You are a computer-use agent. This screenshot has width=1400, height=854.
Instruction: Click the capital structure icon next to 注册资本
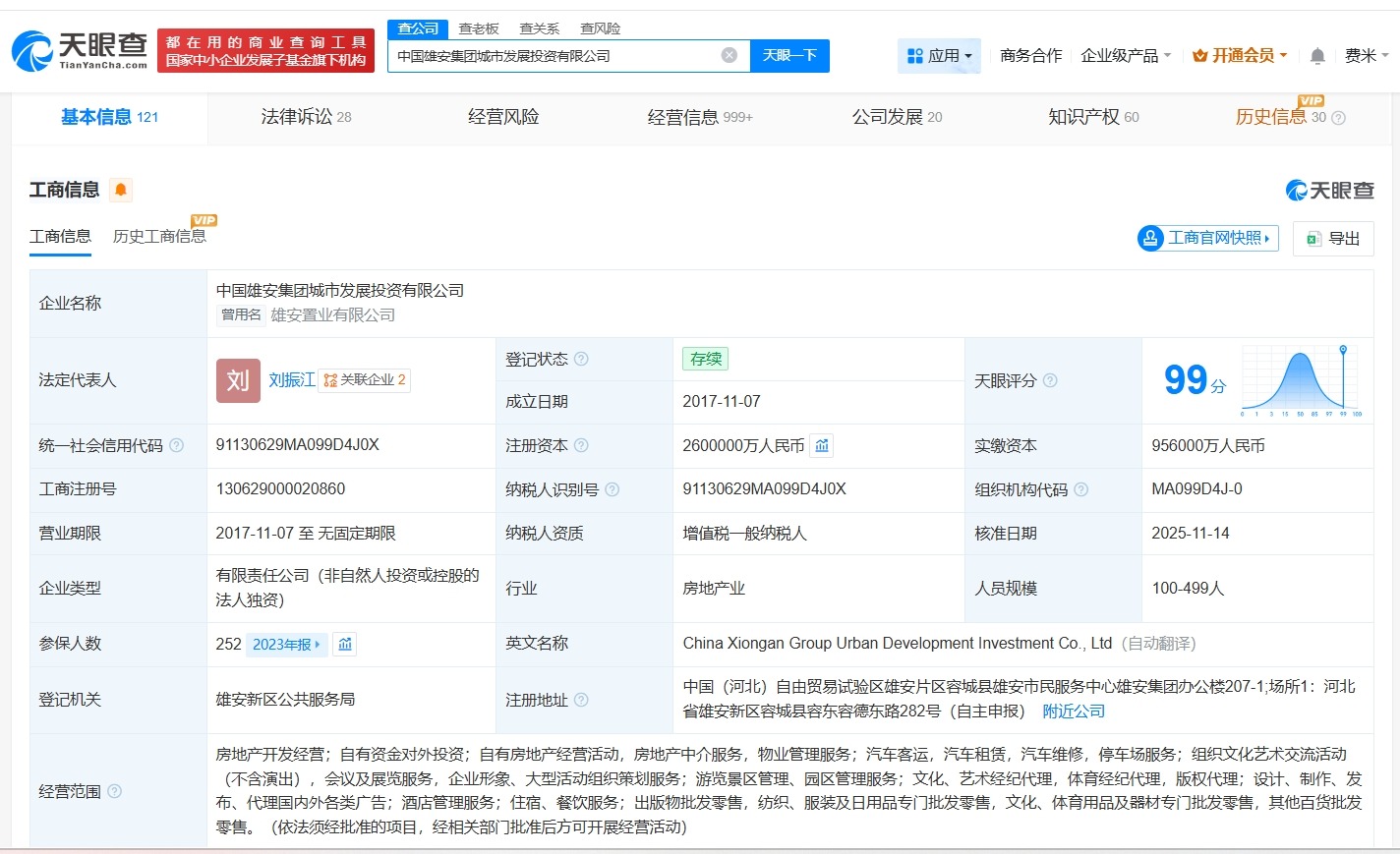tap(822, 445)
